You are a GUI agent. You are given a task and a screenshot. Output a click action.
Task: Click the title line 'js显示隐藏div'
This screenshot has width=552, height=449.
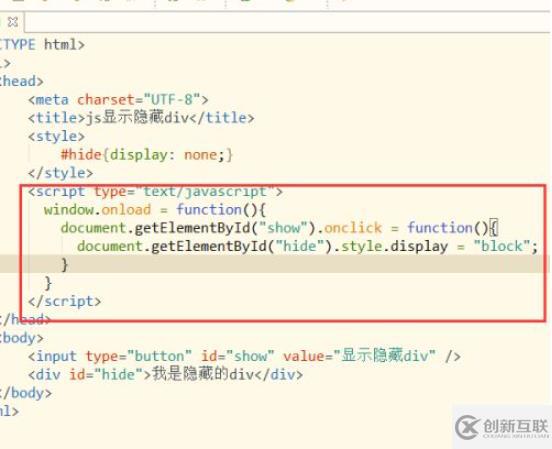tap(141, 118)
